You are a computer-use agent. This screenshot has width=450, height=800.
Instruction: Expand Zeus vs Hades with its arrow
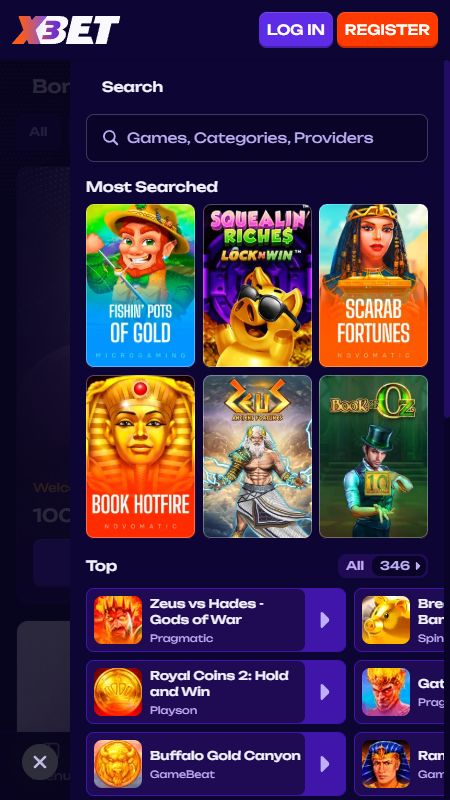325,620
